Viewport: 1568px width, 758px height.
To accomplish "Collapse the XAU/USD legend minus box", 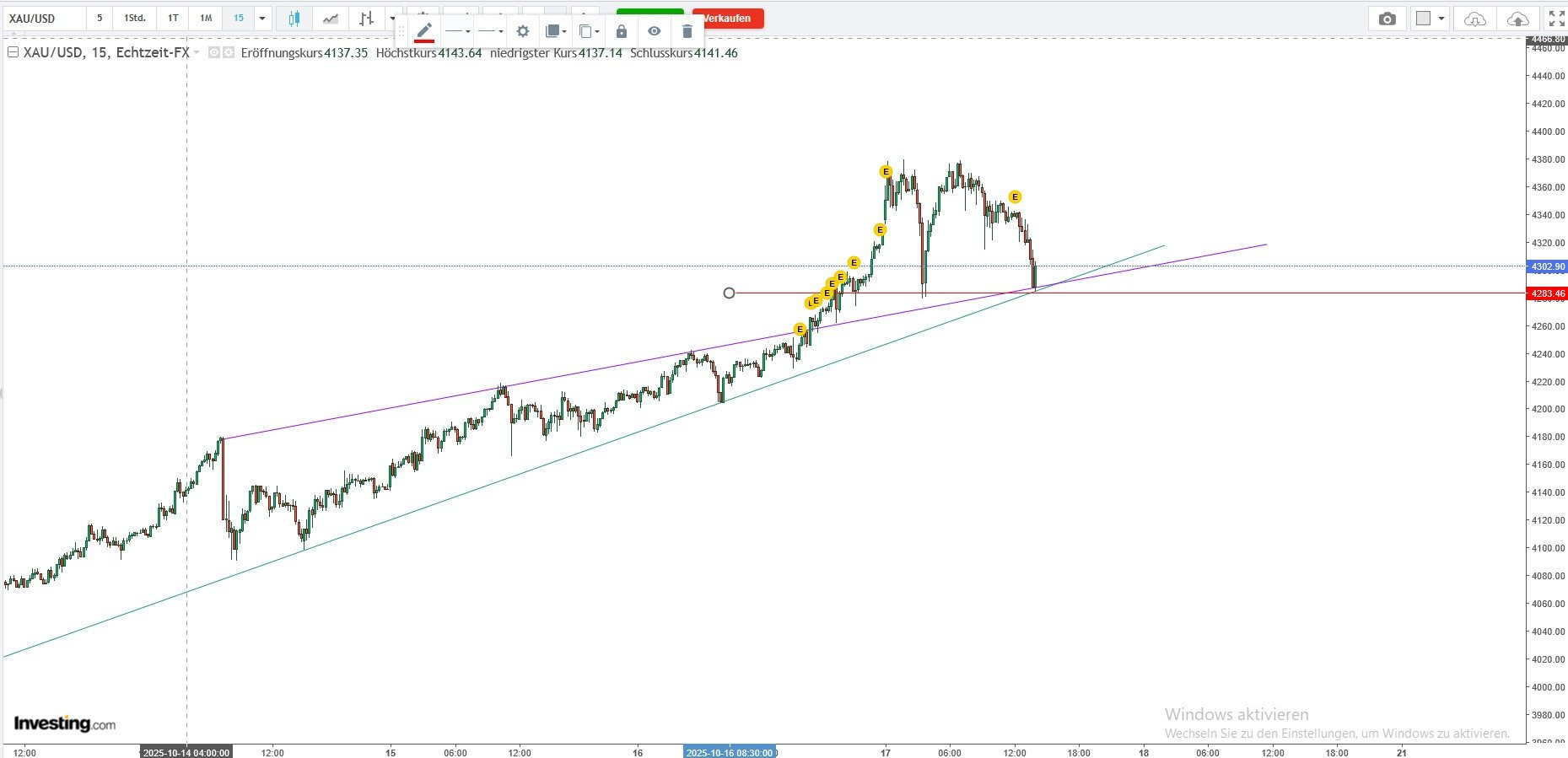I will pos(13,52).
